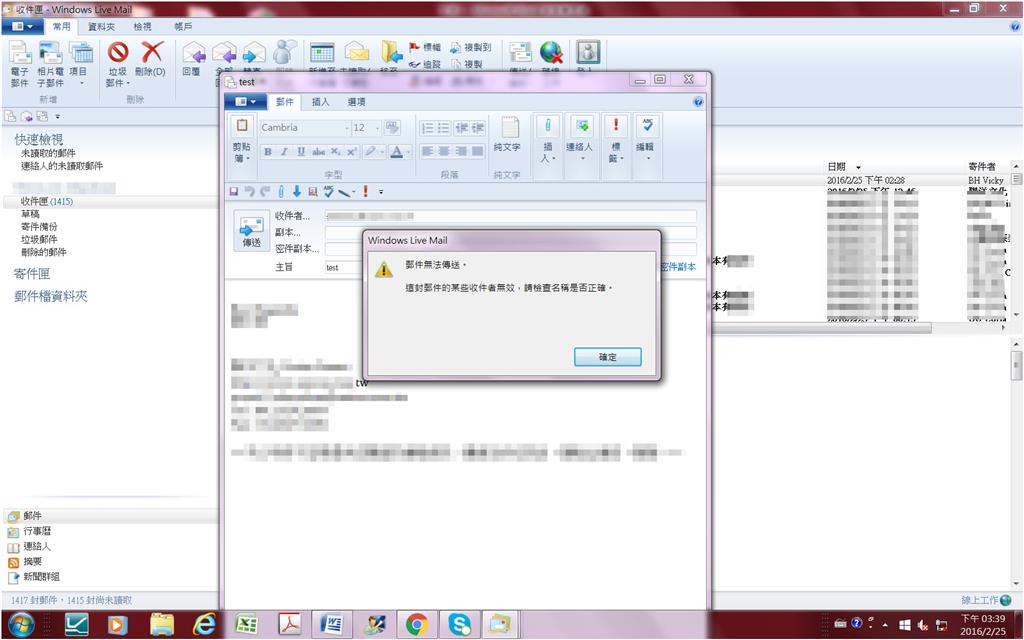The width and height of the screenshot is (1024, 640).
Task: Toggle Bold formatting in compose window
Action: point(267,152)
